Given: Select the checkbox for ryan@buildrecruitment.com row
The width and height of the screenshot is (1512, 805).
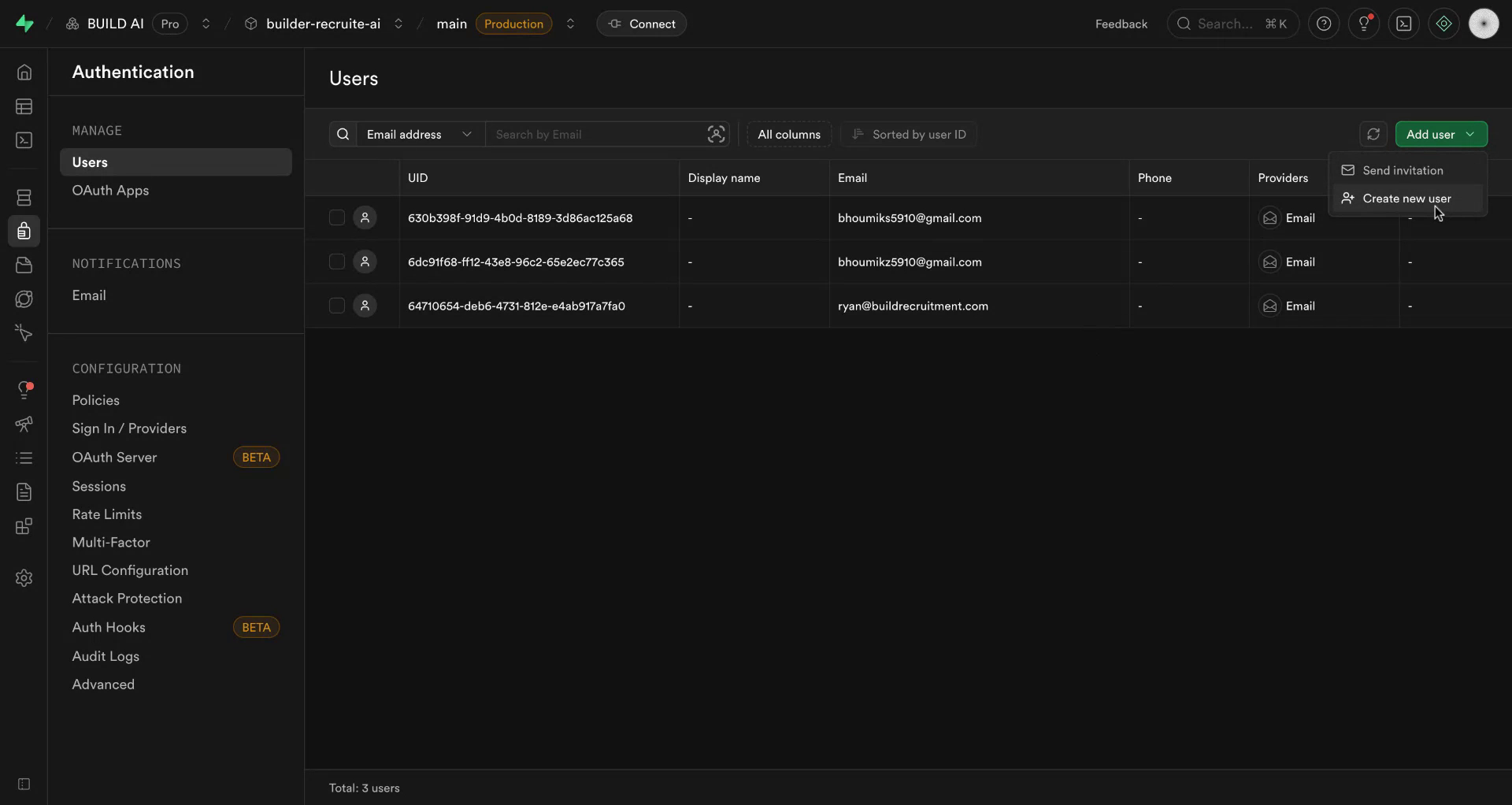Looking at the screenshot, I should pos(336,306).
